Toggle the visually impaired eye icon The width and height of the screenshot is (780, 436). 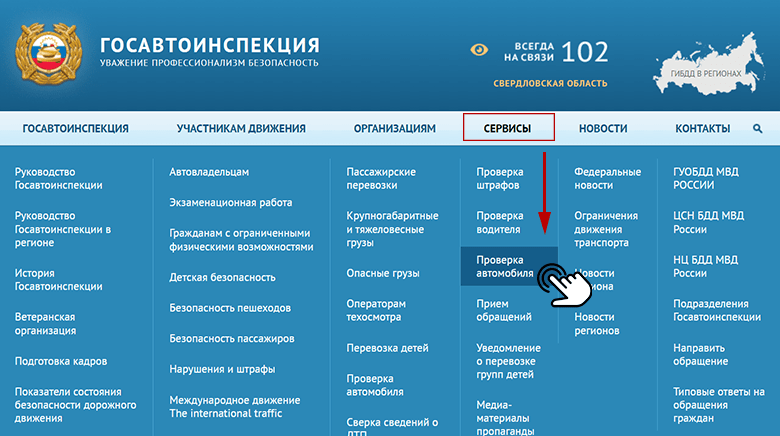[479, 50]
